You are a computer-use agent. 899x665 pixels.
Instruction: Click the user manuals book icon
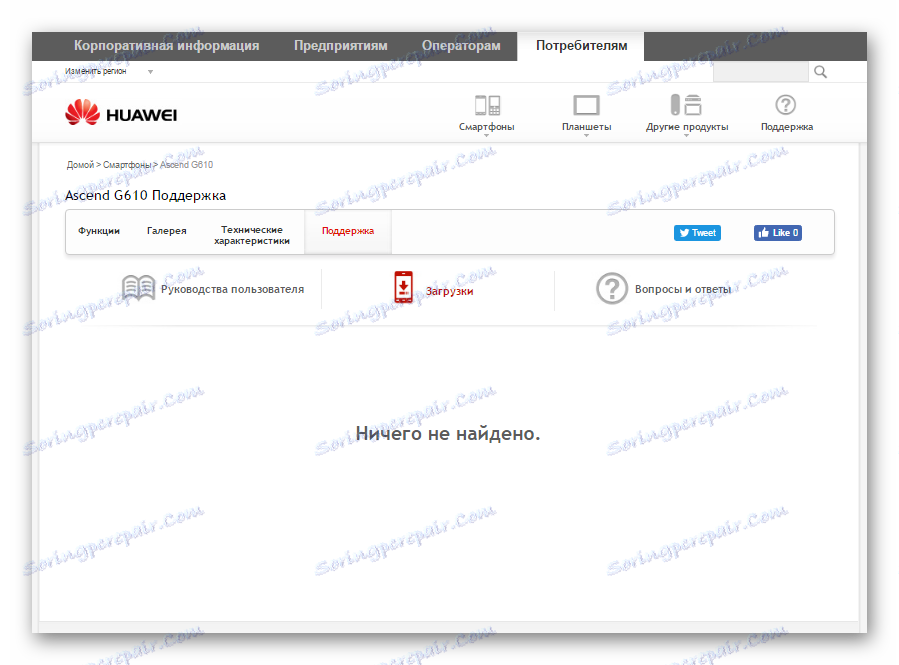point(138,288)
